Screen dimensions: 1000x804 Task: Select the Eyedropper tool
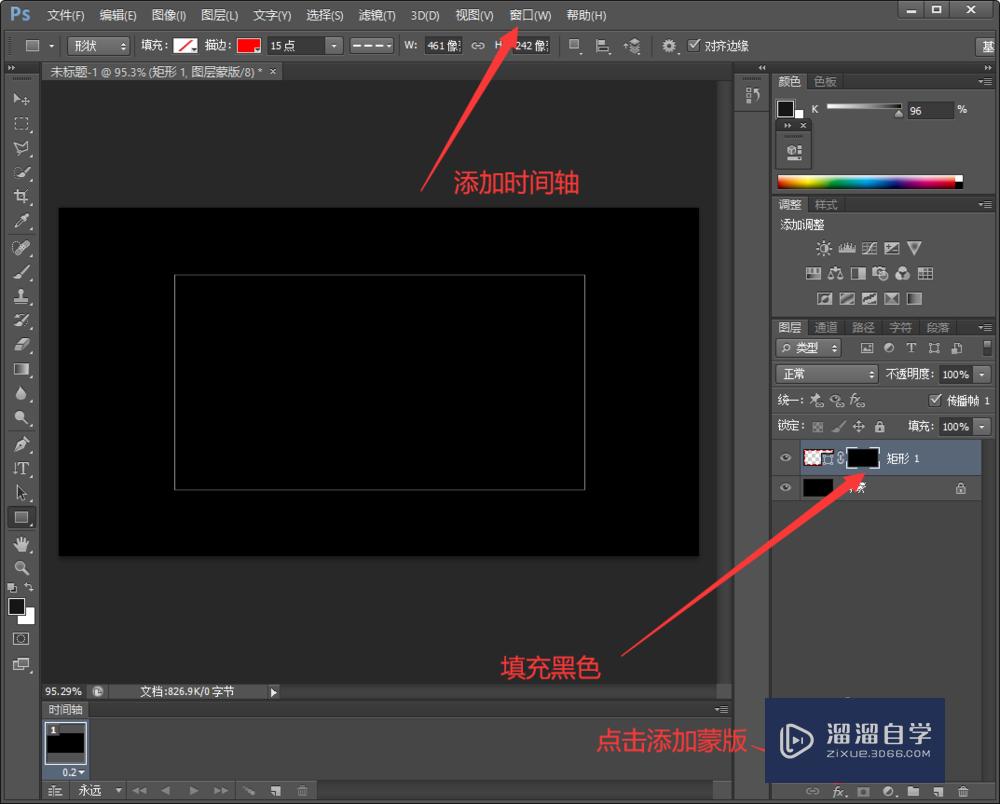coord(21,221)
